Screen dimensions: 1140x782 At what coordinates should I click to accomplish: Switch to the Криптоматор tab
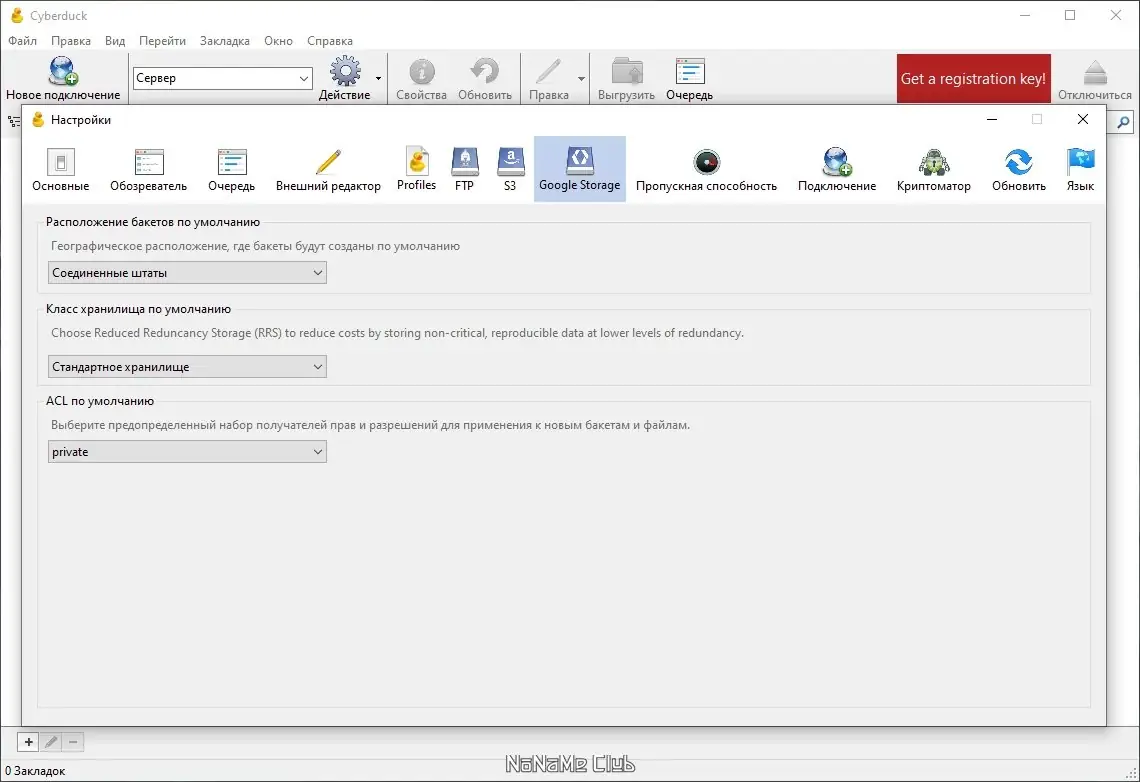[934, 169]
